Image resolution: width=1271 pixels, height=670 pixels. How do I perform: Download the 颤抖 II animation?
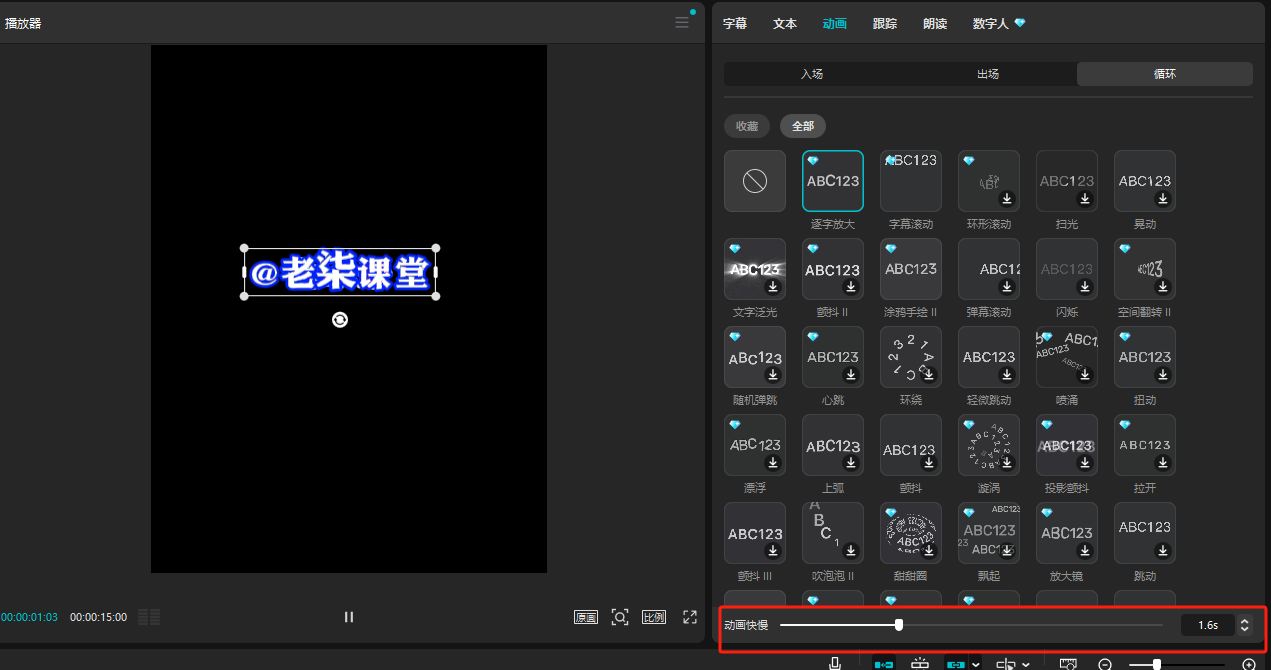coord(851,287)
